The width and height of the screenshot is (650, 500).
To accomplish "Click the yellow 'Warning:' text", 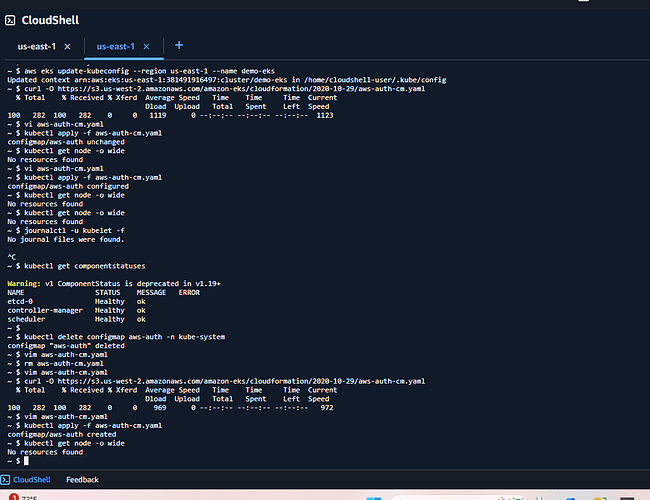I will [24, 284].
